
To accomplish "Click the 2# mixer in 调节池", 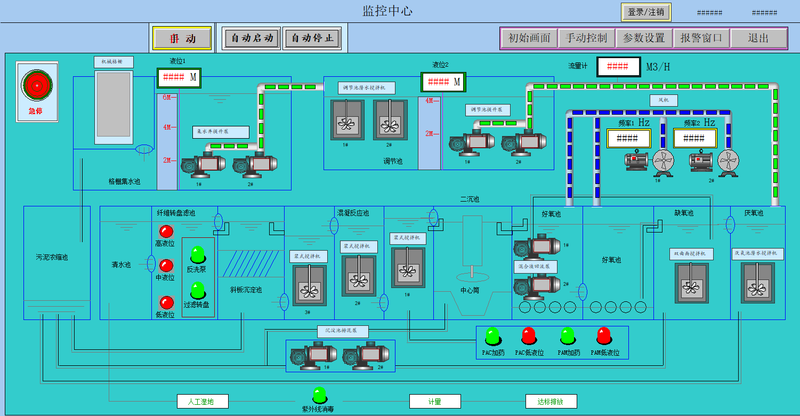I will click(x=389, y=120).
